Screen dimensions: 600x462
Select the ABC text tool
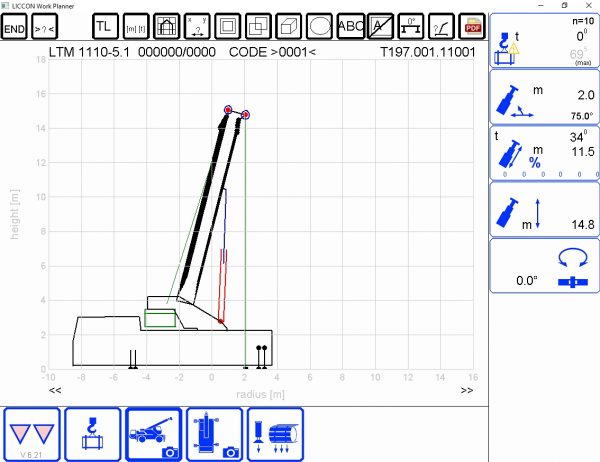coord(350,26)
